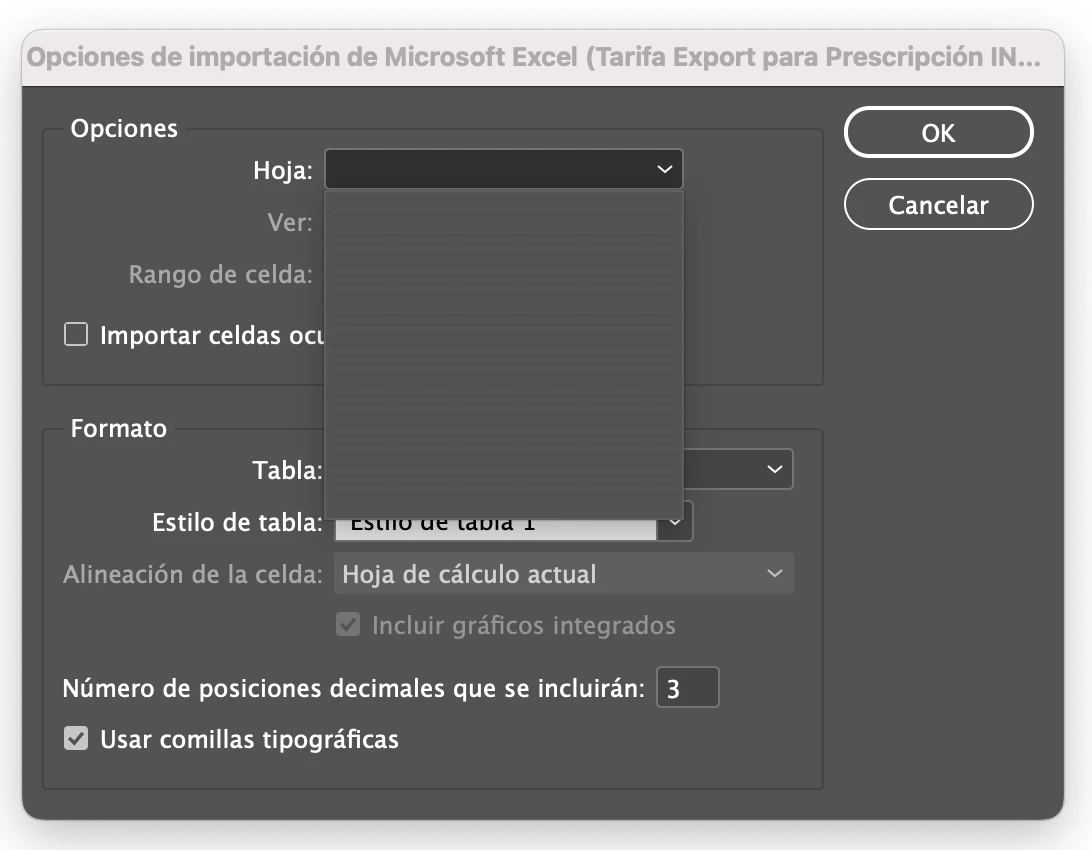Click the dialog title bar text
This screenshot has width=1092, height=850.
pos(533,57)
